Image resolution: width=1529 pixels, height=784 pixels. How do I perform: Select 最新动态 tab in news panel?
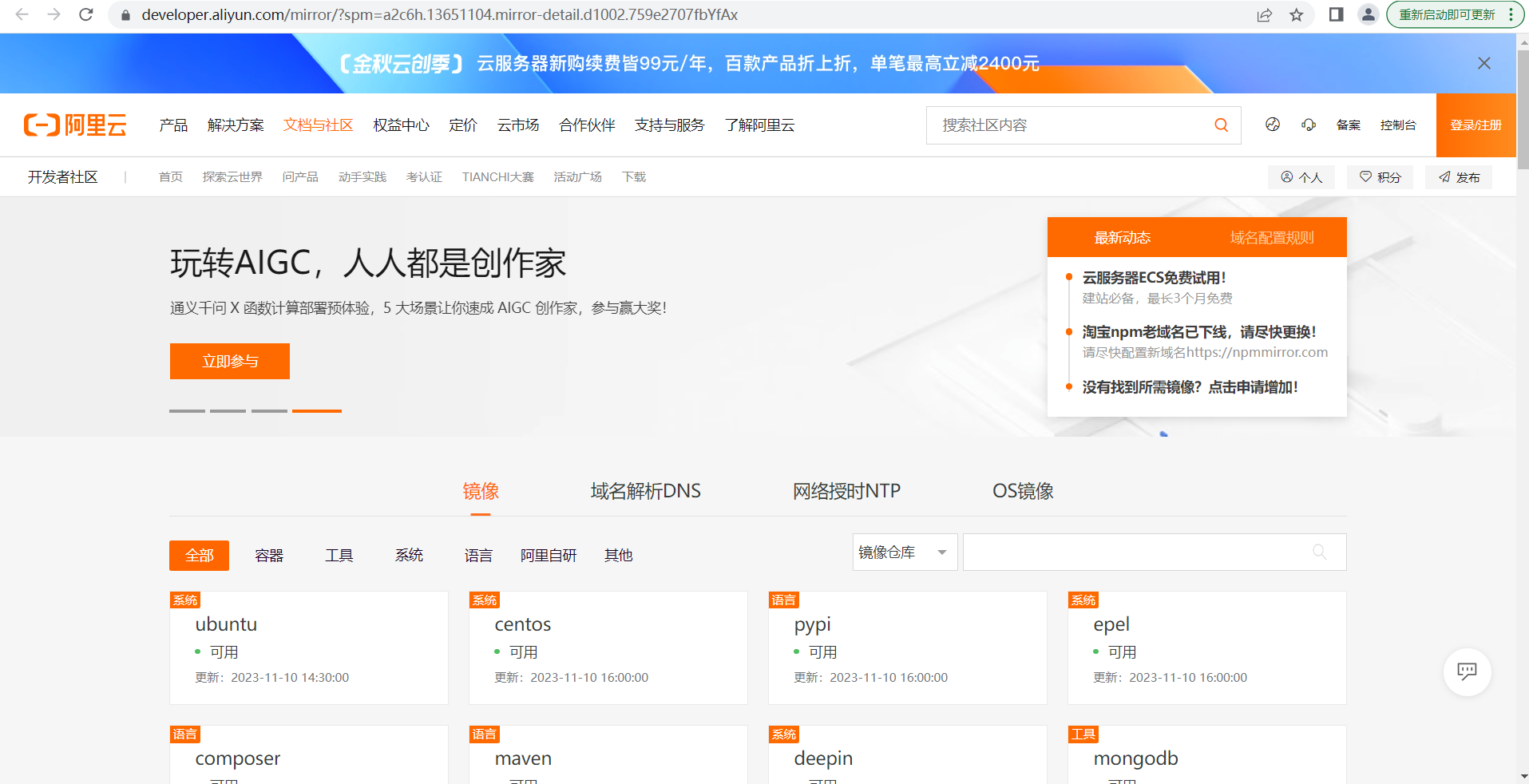[1122, 237]
